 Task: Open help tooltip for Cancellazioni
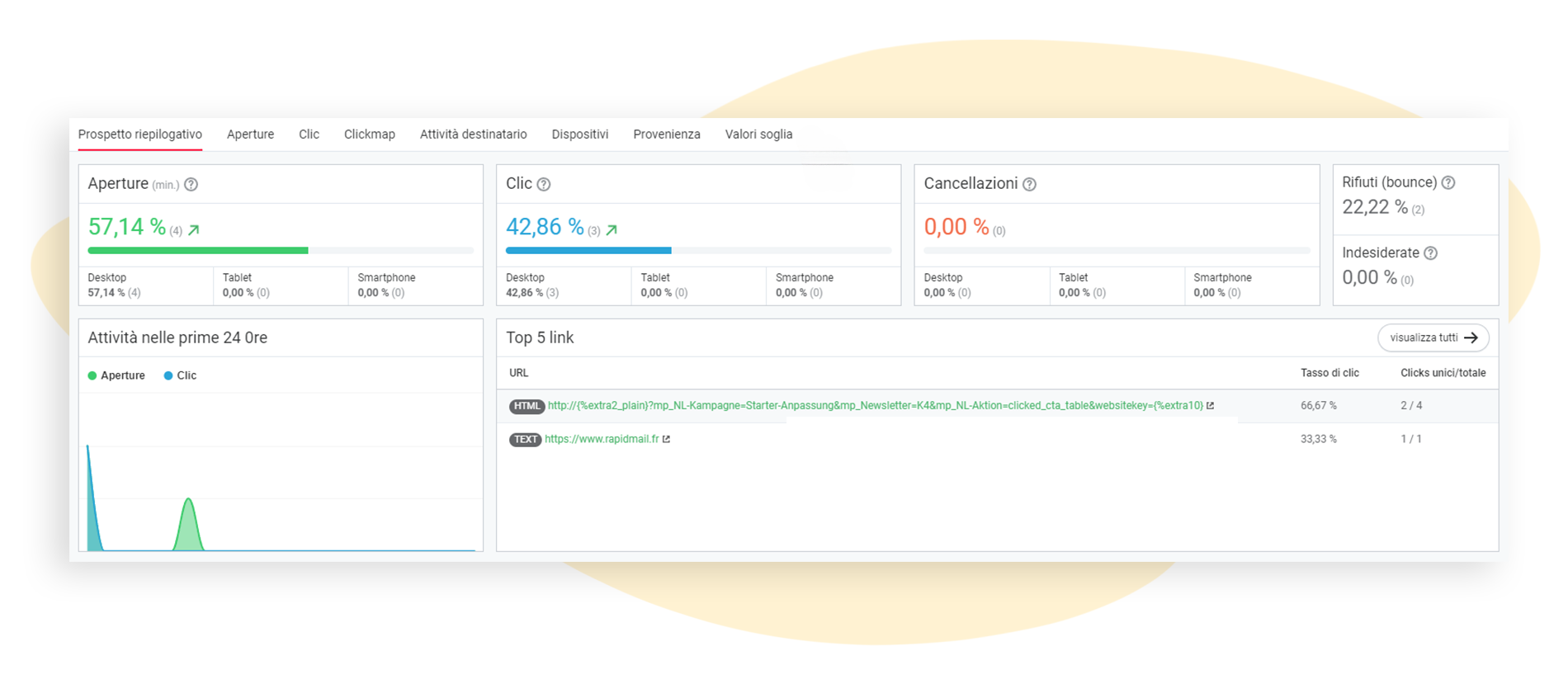[1029, 185]
